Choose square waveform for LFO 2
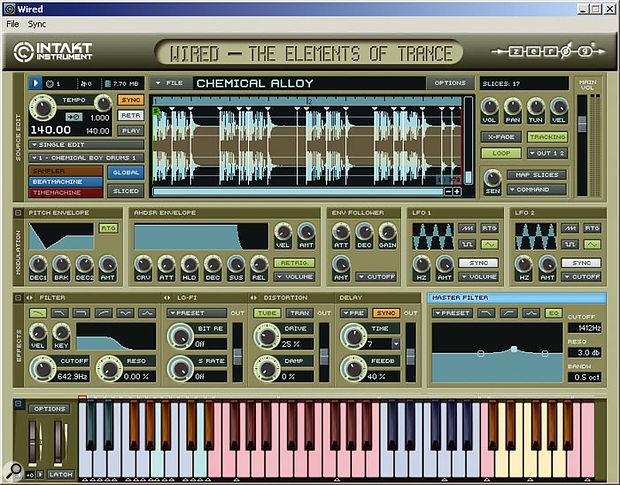Viewport: 620px width, 485px height. pos(570,244)
